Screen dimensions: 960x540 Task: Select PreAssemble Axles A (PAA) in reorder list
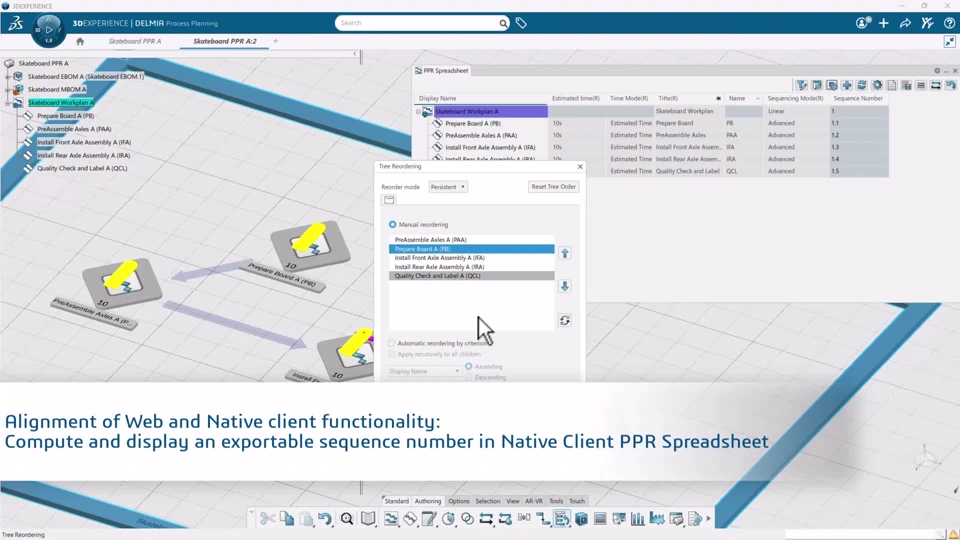[471, 240]
